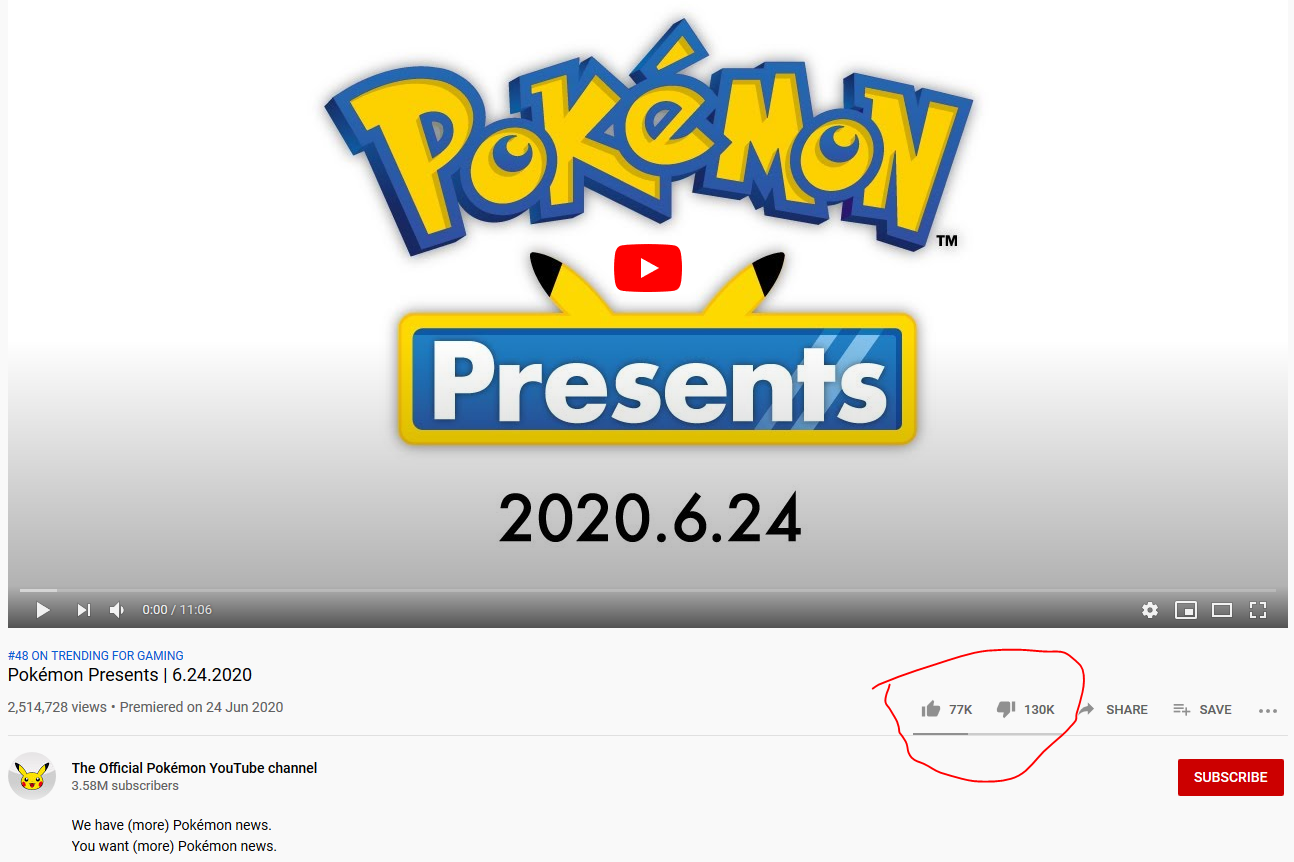1294x862 pixels.
Task: Click the 77K like count
Action: click(960, 709)
